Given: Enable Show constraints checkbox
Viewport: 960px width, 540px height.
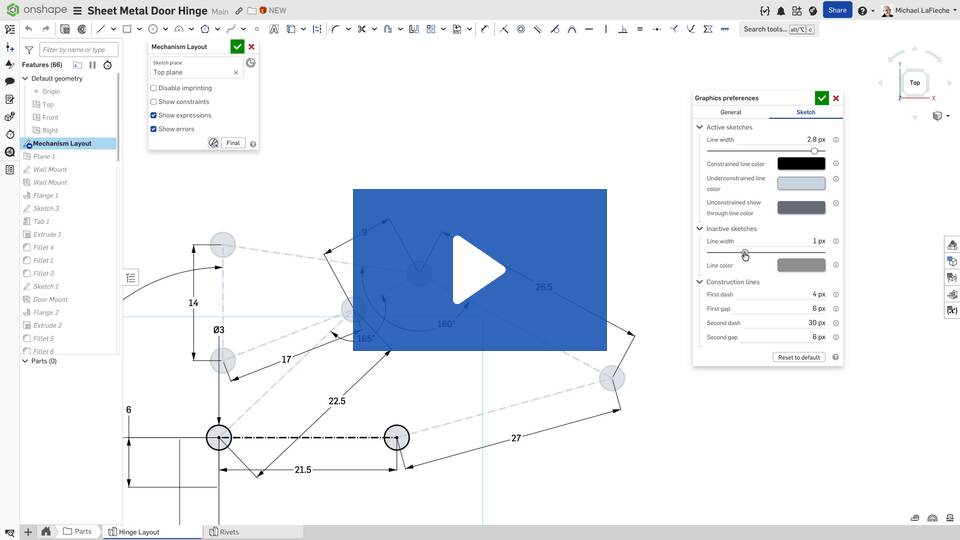Looking at the screenshot, I should 154,102.
